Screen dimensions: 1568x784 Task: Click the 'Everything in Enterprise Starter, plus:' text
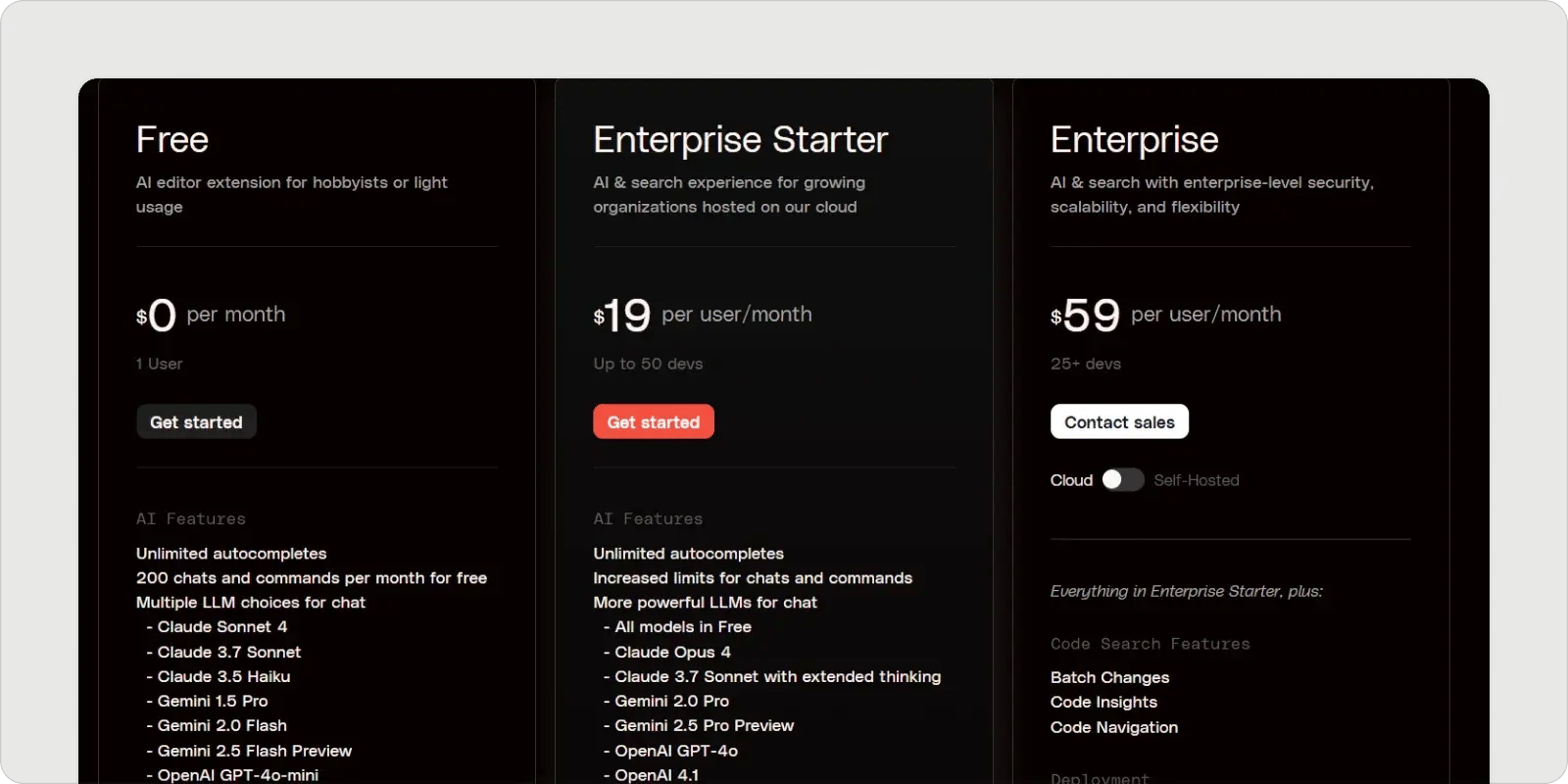click(x=1186, y=591)
